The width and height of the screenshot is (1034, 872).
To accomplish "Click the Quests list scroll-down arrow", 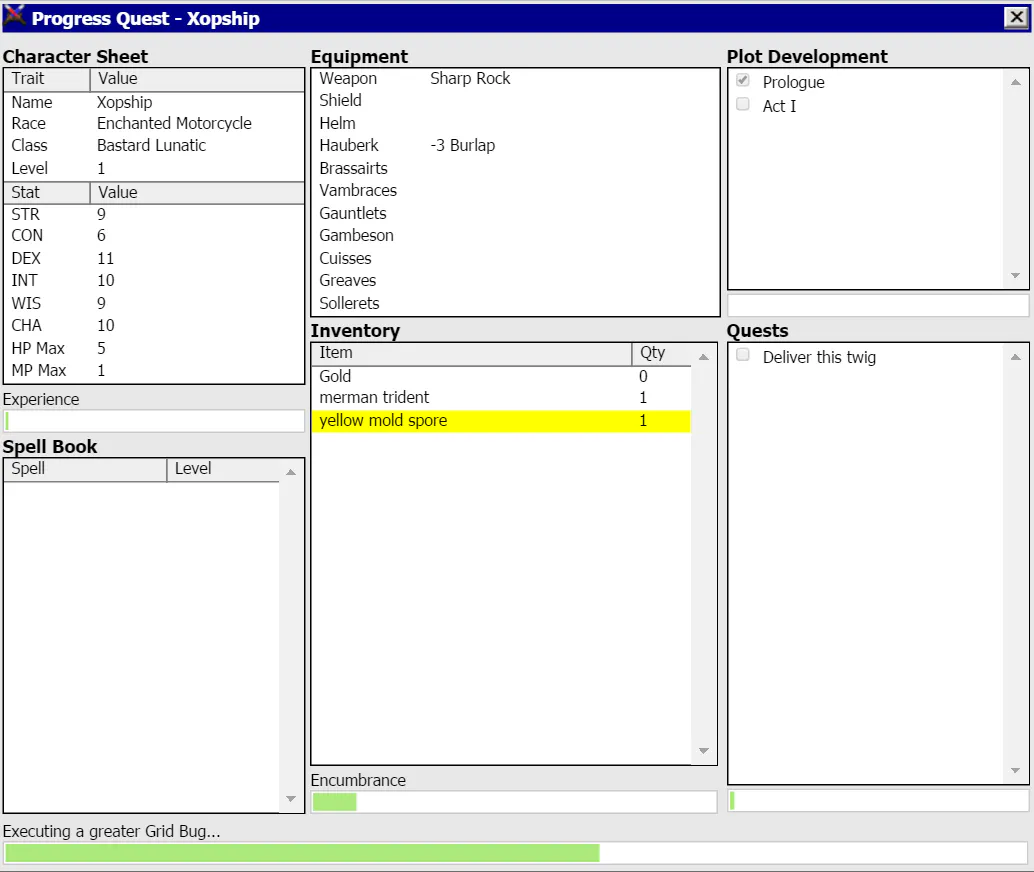I will pos(1016,770).
